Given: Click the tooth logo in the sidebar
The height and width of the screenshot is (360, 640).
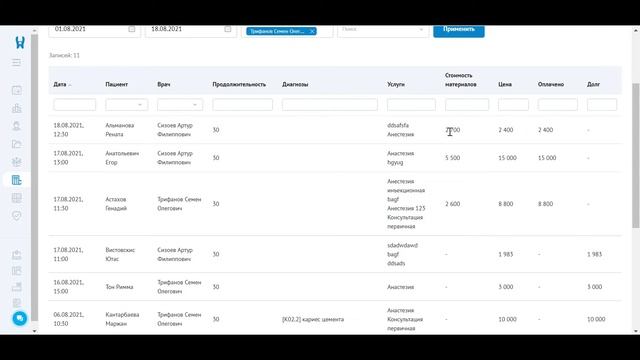Looking at the screenshot, I should pos(20,42).
